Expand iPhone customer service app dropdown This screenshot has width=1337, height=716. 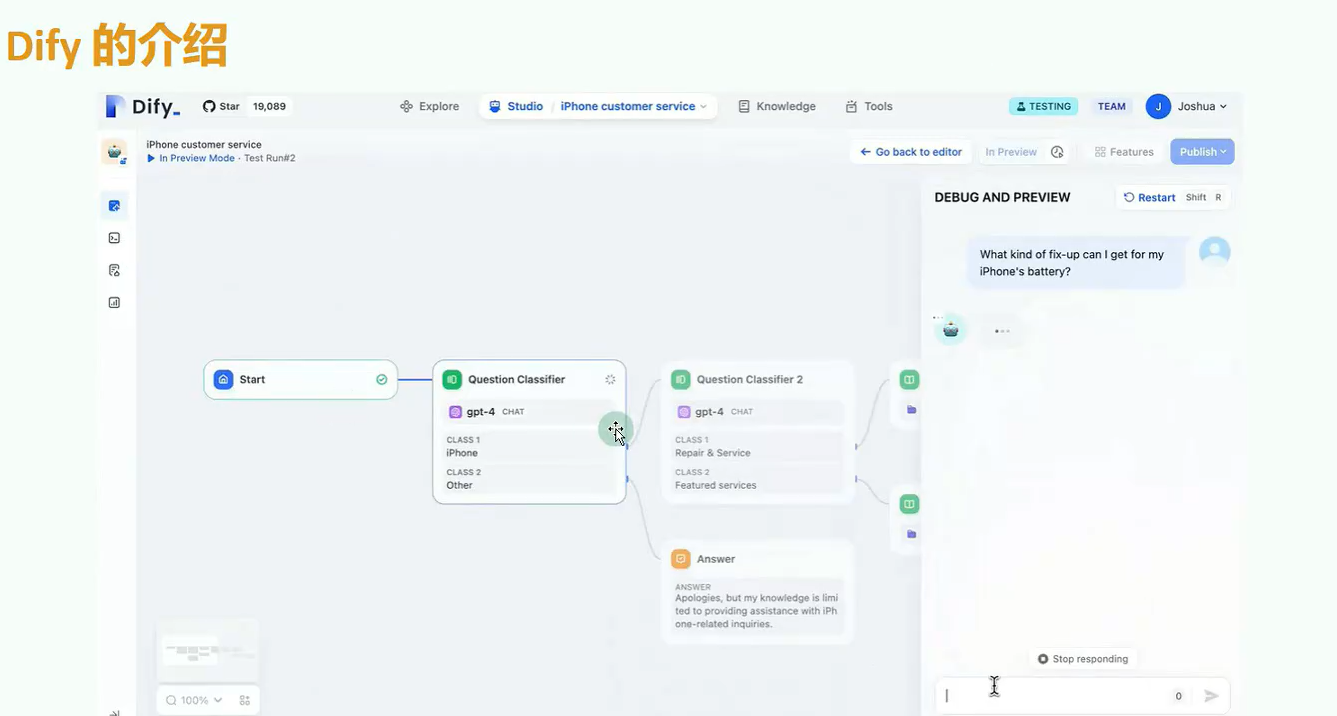633,106
